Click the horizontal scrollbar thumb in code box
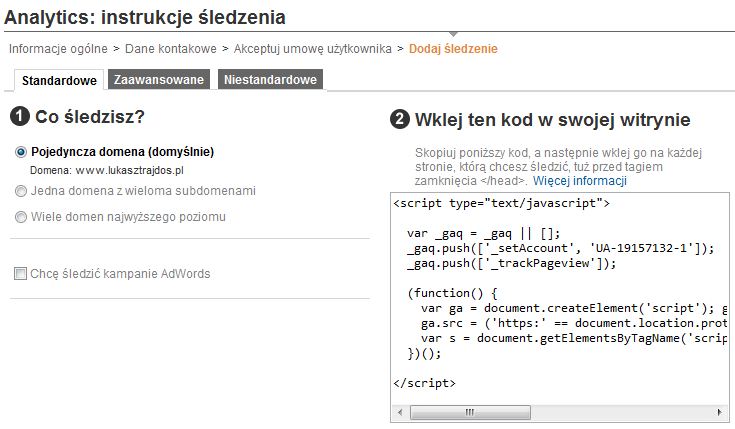This screenshot has width=735, height=429. [470, 413]
